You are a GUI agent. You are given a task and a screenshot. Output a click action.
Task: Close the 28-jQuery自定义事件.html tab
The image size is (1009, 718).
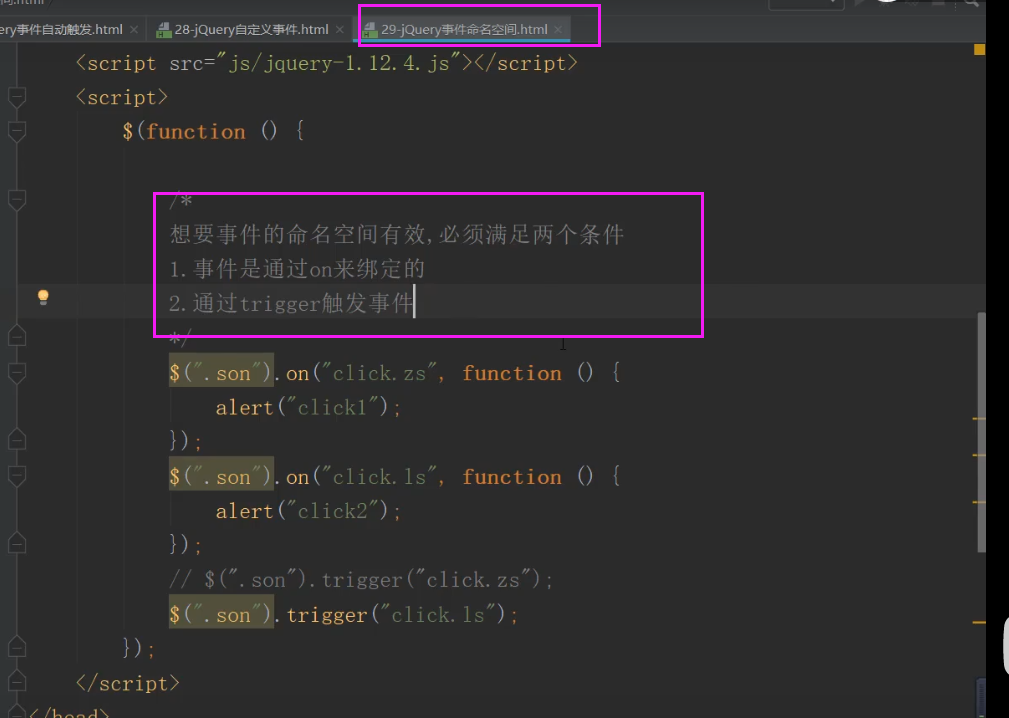coord(340,30)
